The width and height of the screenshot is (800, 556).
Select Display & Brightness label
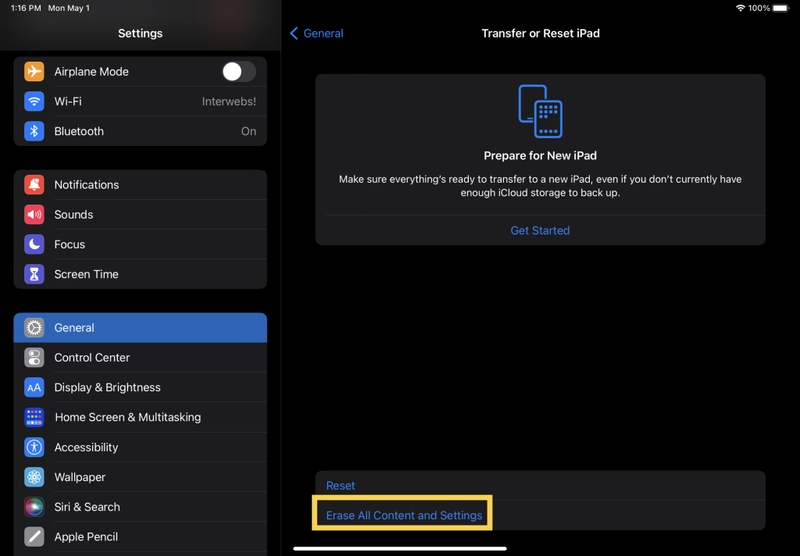(108, 388)
